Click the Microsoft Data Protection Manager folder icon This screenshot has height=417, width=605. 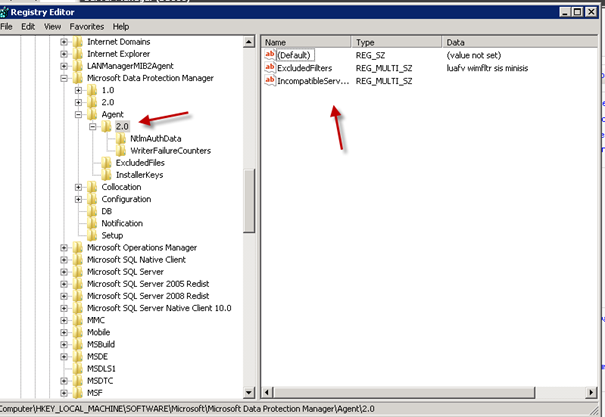coord(78,78)
